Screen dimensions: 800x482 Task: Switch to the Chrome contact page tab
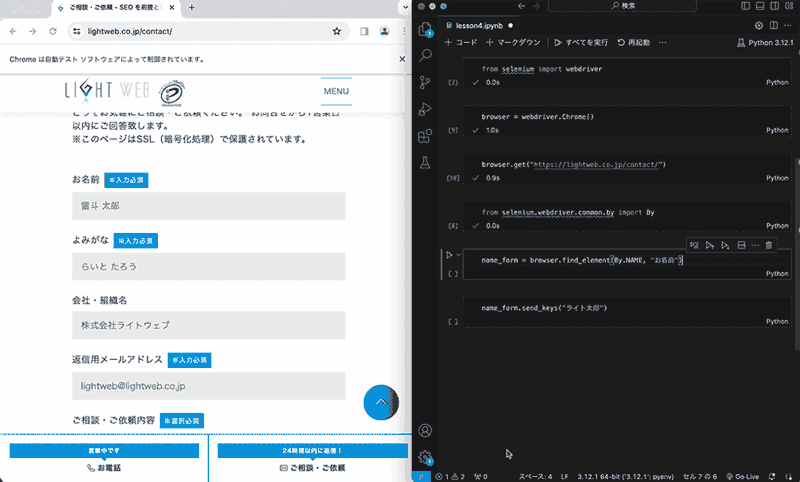tap(116, 8)
